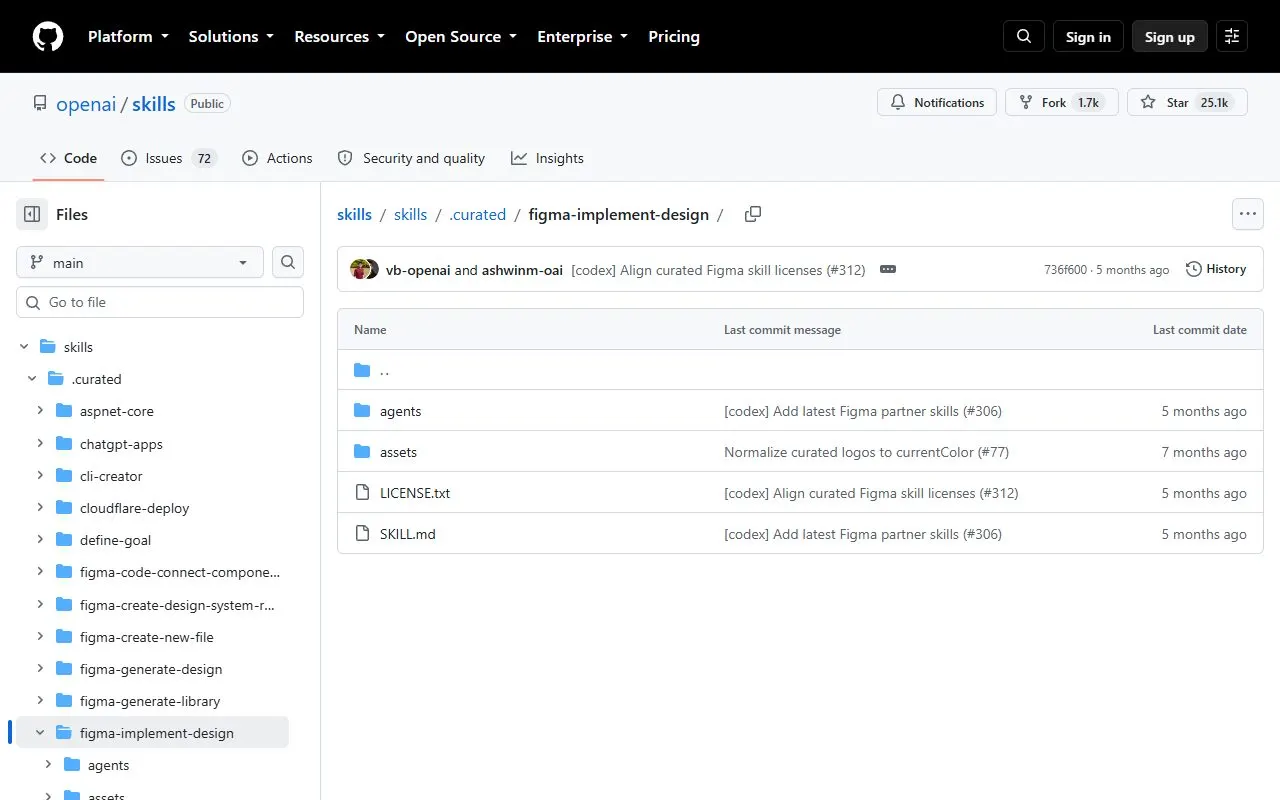
Task: Expand the agents subfolder chevron in tree
Action: tap(48, 765)
